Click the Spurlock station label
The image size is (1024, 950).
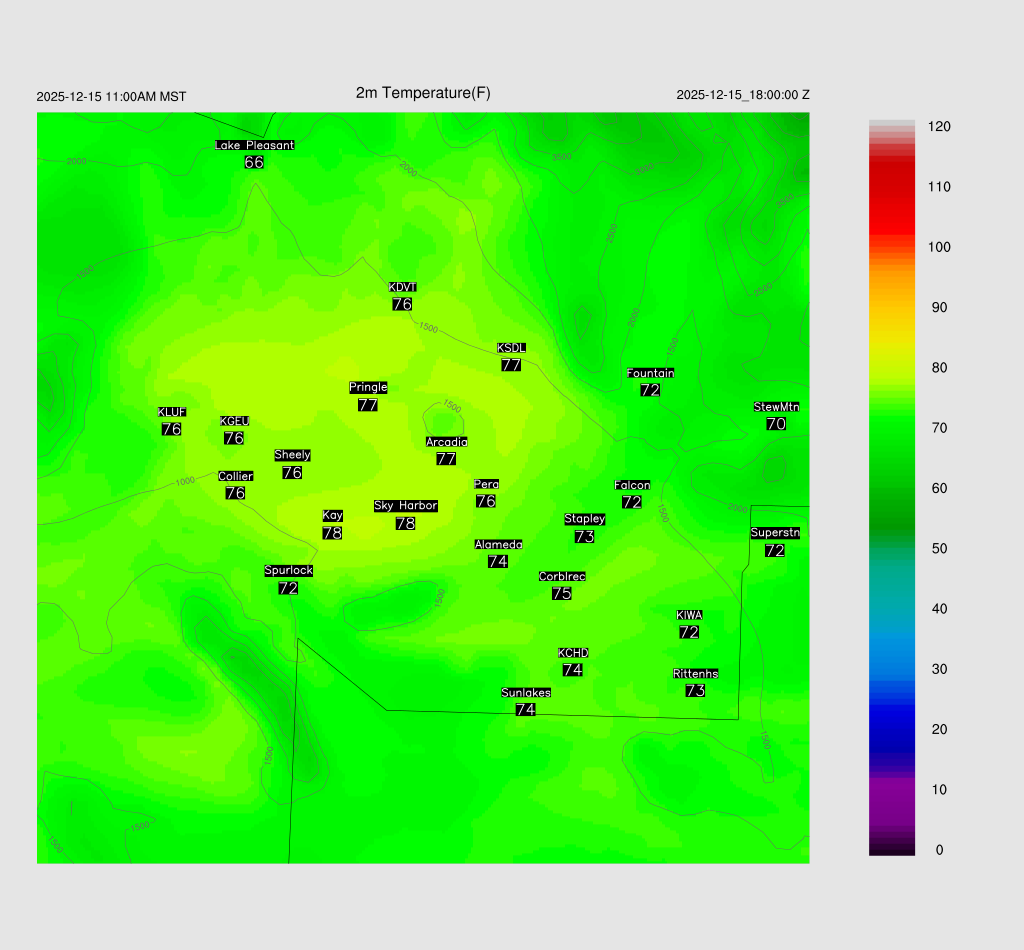click(x=288, y=571)
